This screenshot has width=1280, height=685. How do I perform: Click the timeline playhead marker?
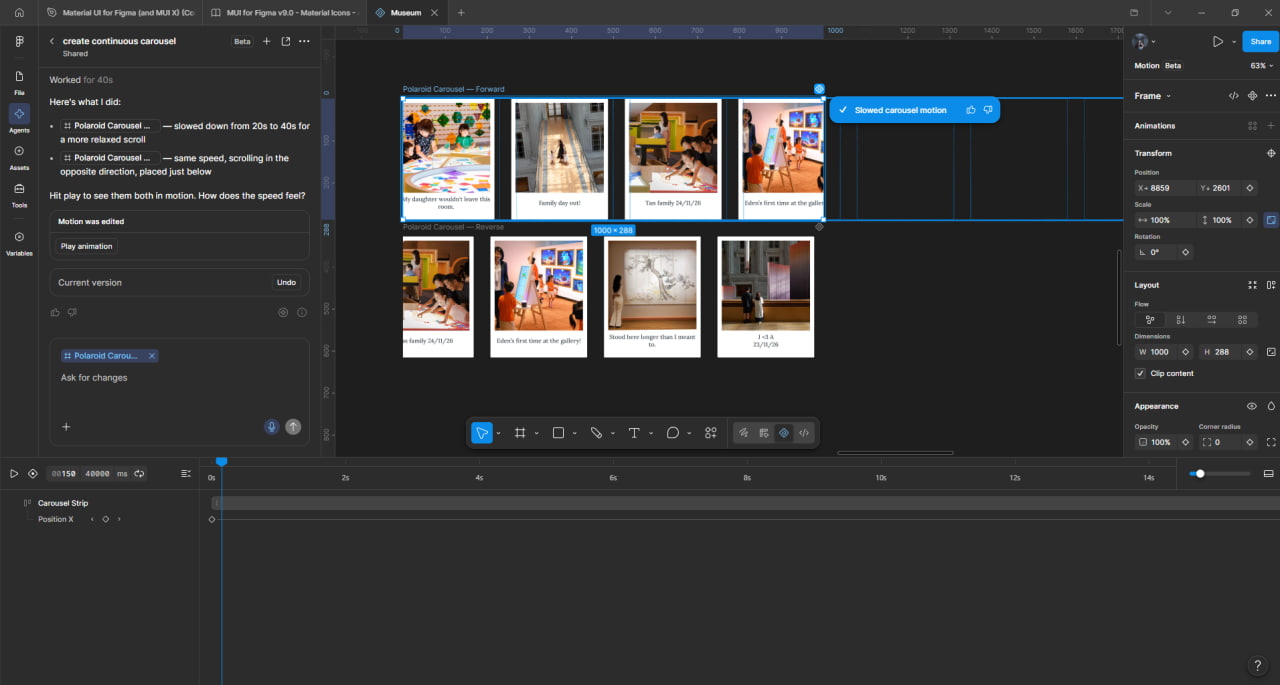click(x=222, y=461)
